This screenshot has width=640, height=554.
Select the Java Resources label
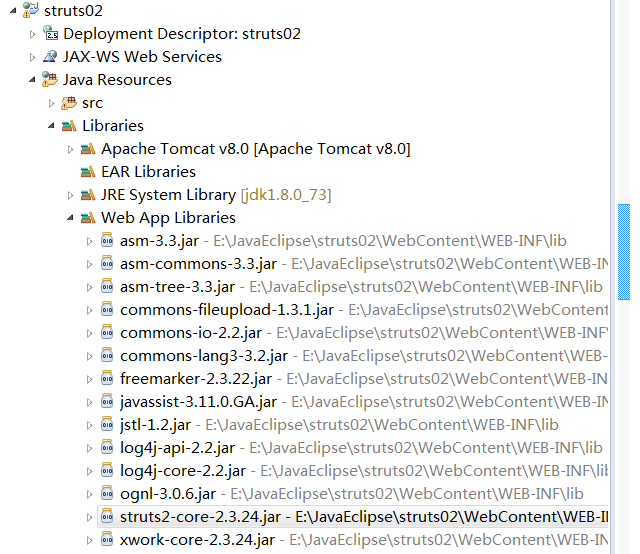click(117, 80)
